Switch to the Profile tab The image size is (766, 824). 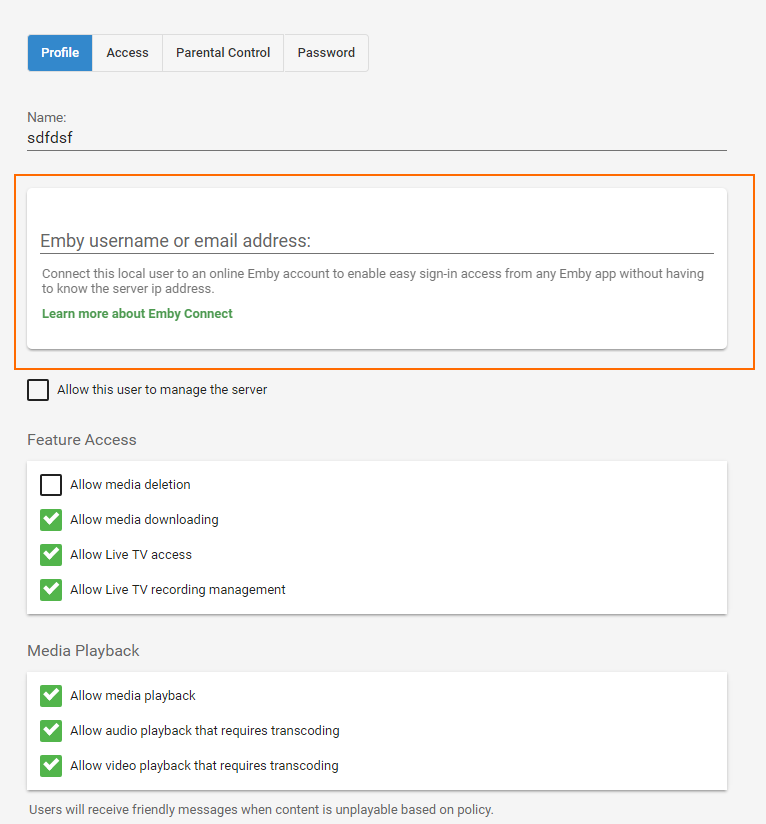click(x=60, y=53)
